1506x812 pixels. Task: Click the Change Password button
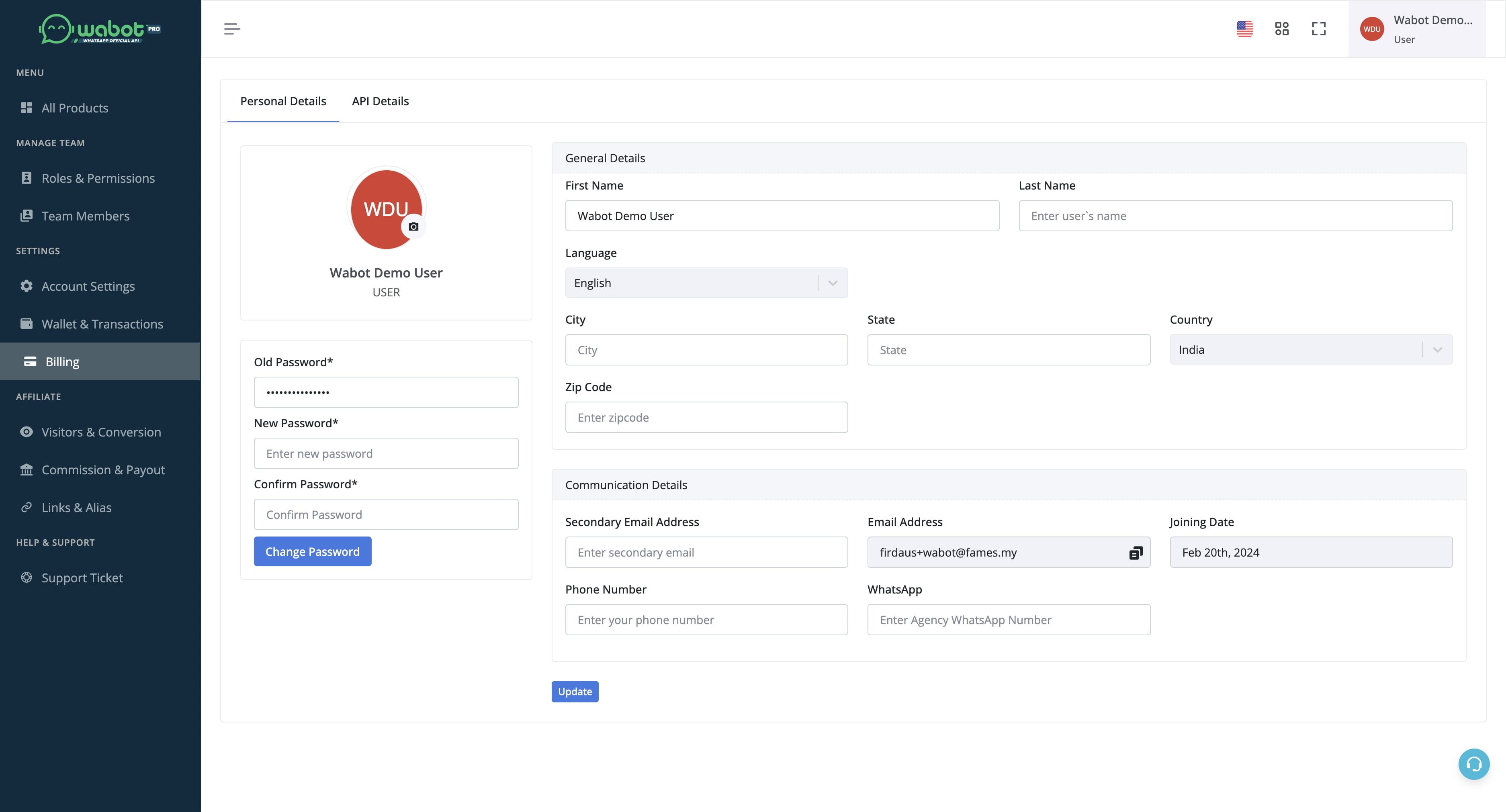(312, 551)
